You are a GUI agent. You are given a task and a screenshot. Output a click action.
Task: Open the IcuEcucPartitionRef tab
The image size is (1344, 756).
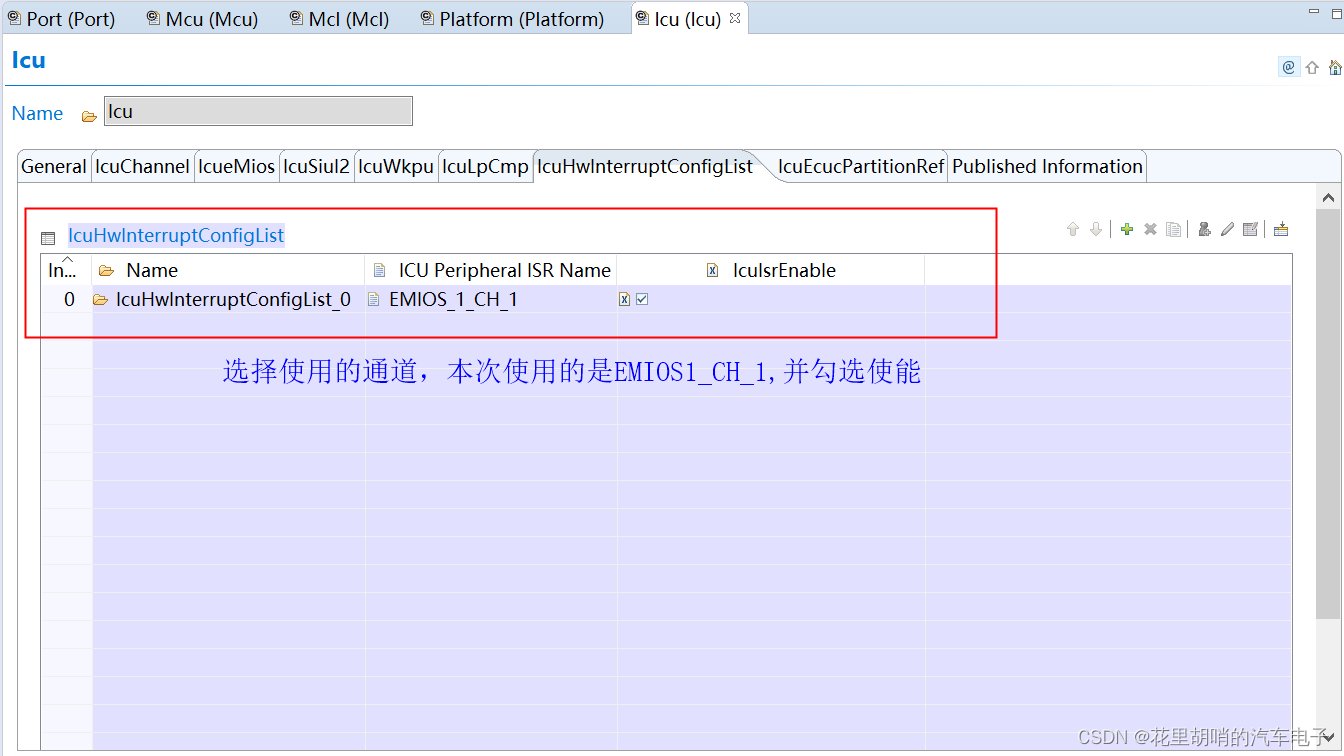tap(861, 167)
